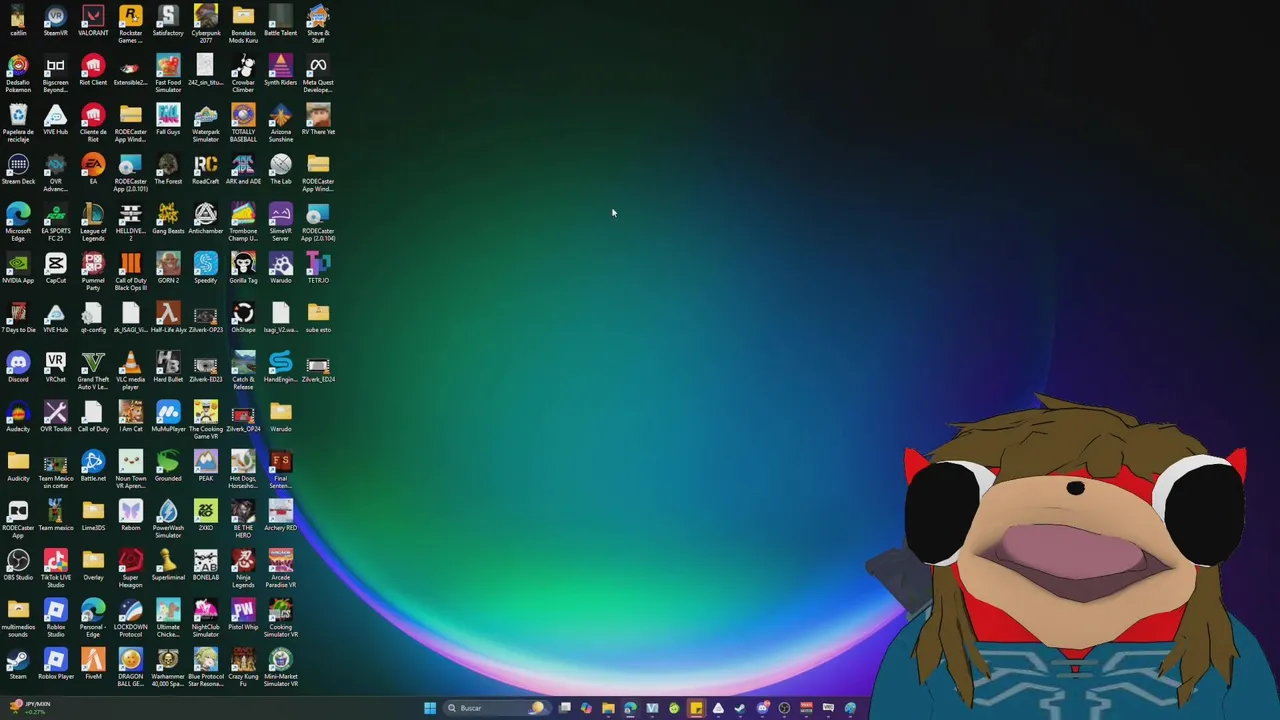The height and width of the screenshot is (720, 1280).
Task: Open PowerWash Simulator shortcut
Action: [168, 519]
